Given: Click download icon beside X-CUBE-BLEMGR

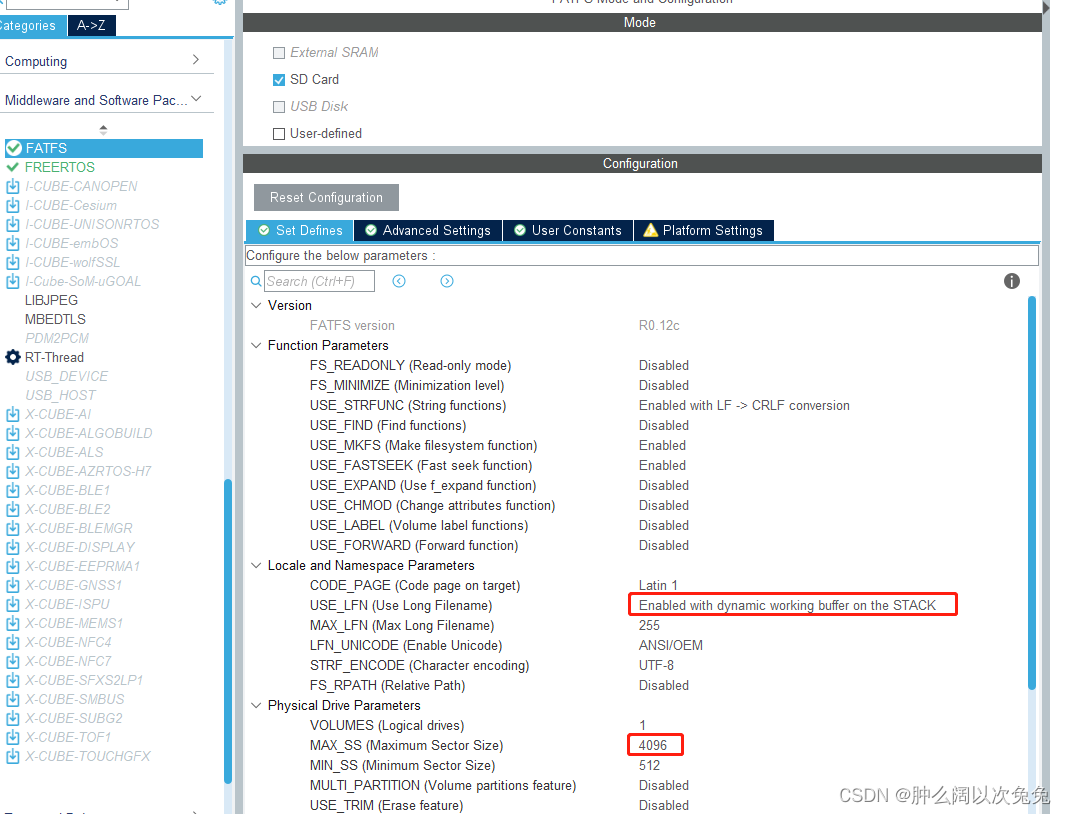Looking at the screenshot, I should pos(12,528).
